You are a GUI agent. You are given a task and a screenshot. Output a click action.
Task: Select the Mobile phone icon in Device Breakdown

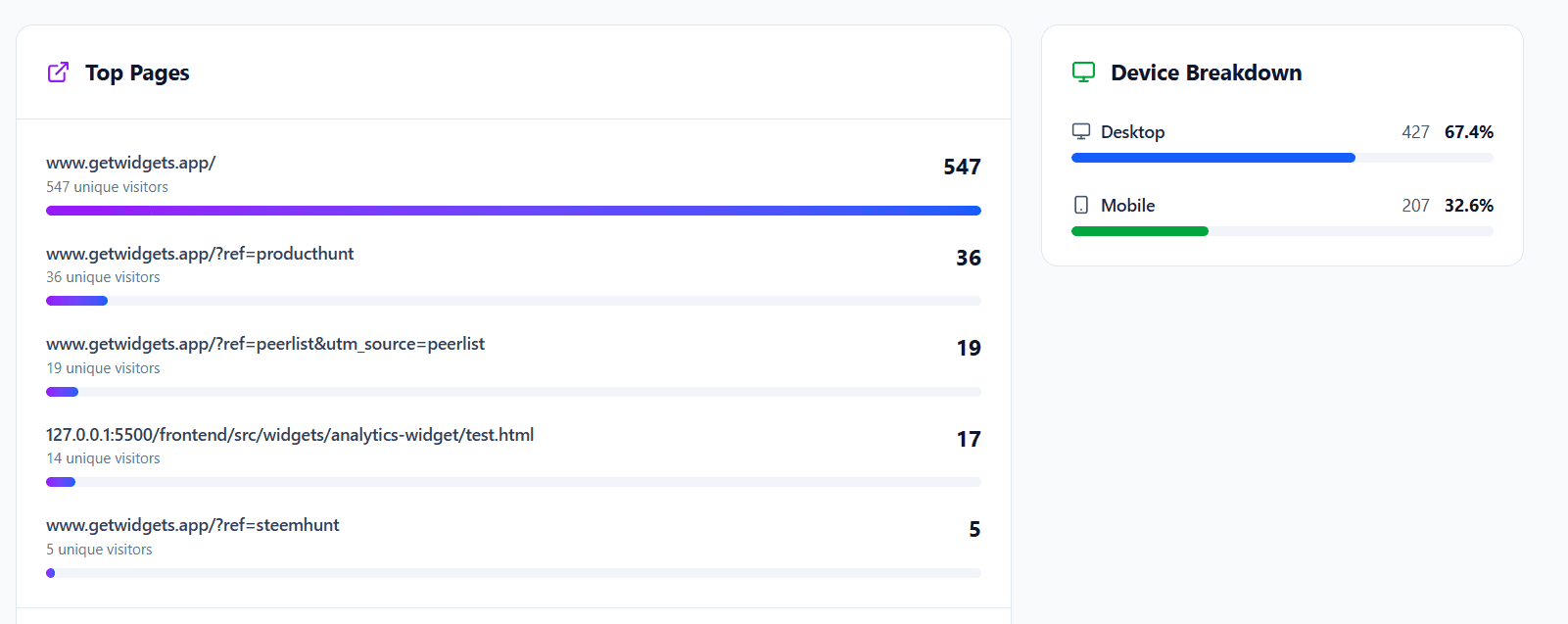coord(1081,205)
